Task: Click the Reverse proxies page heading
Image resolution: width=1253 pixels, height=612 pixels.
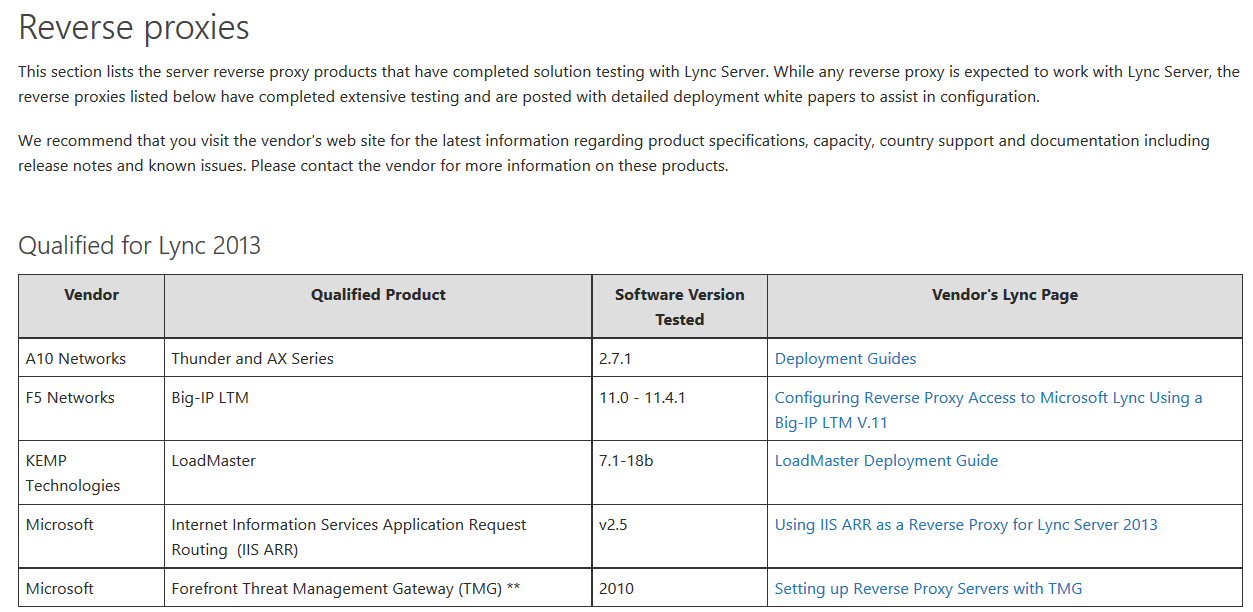Action: pyautogui.click(x=134, y=27)
